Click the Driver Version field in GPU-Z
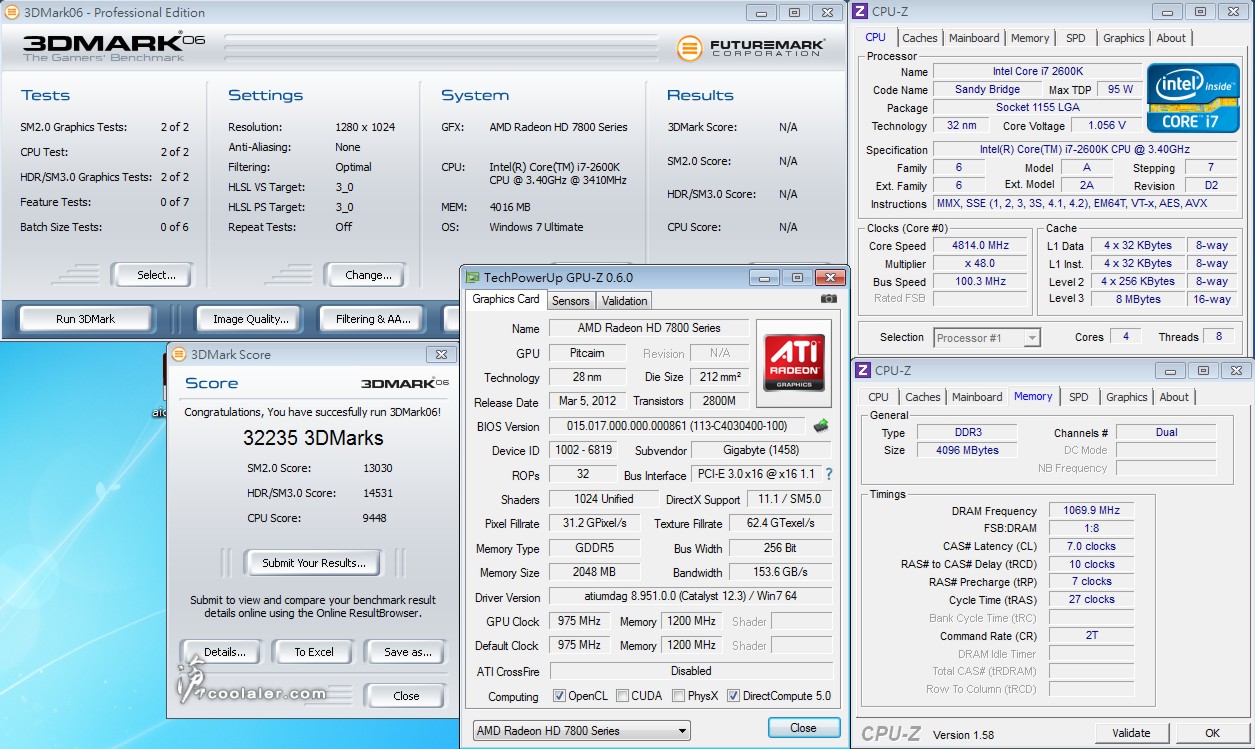This screenshot has width=1255, height=749. (691, 597)
